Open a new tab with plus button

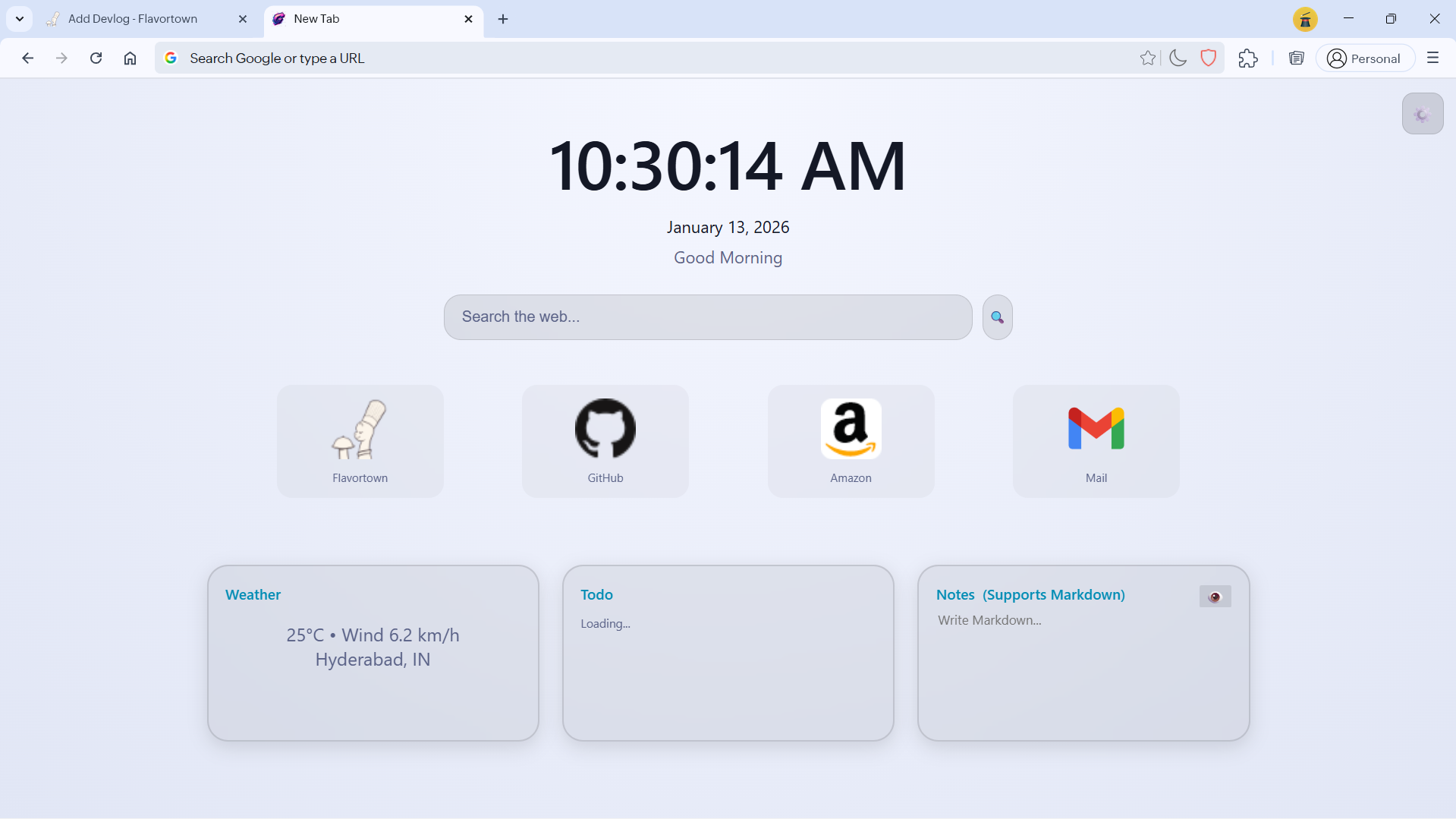503,19
